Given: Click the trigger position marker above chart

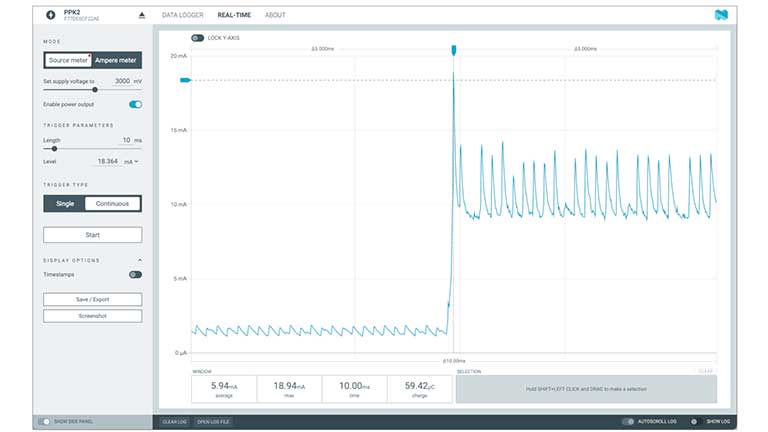Looking at the screenshot, I should coord(454,50).
